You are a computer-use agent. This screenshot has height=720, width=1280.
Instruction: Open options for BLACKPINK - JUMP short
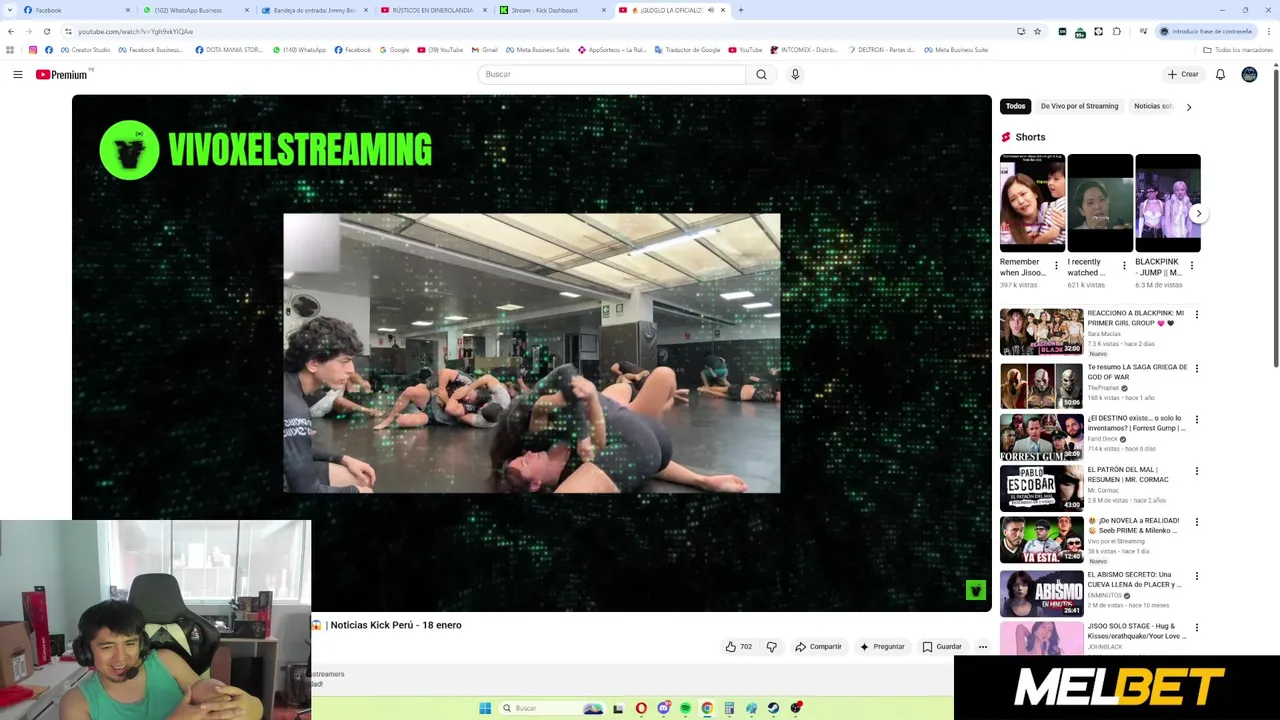(x=1191, y=265)
